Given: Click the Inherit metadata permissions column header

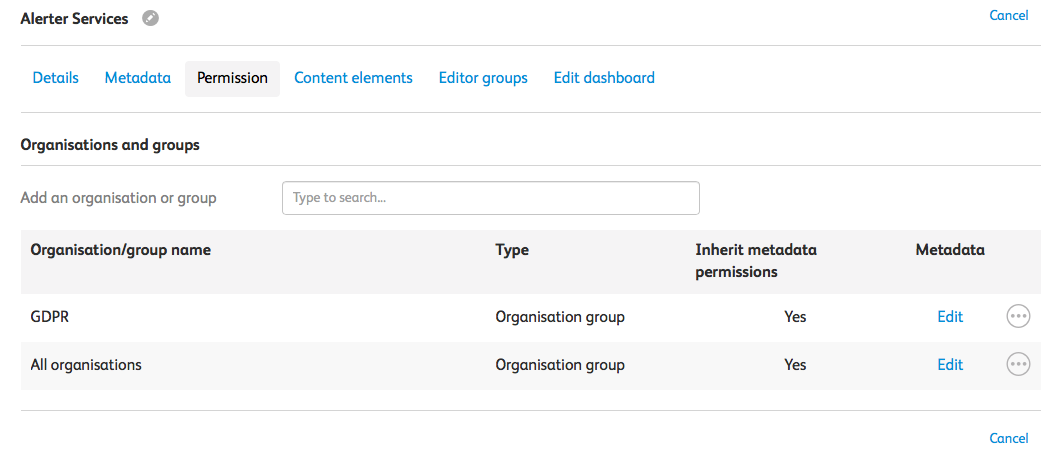Looking at the screenshot, I should click(x=756, y=260).
